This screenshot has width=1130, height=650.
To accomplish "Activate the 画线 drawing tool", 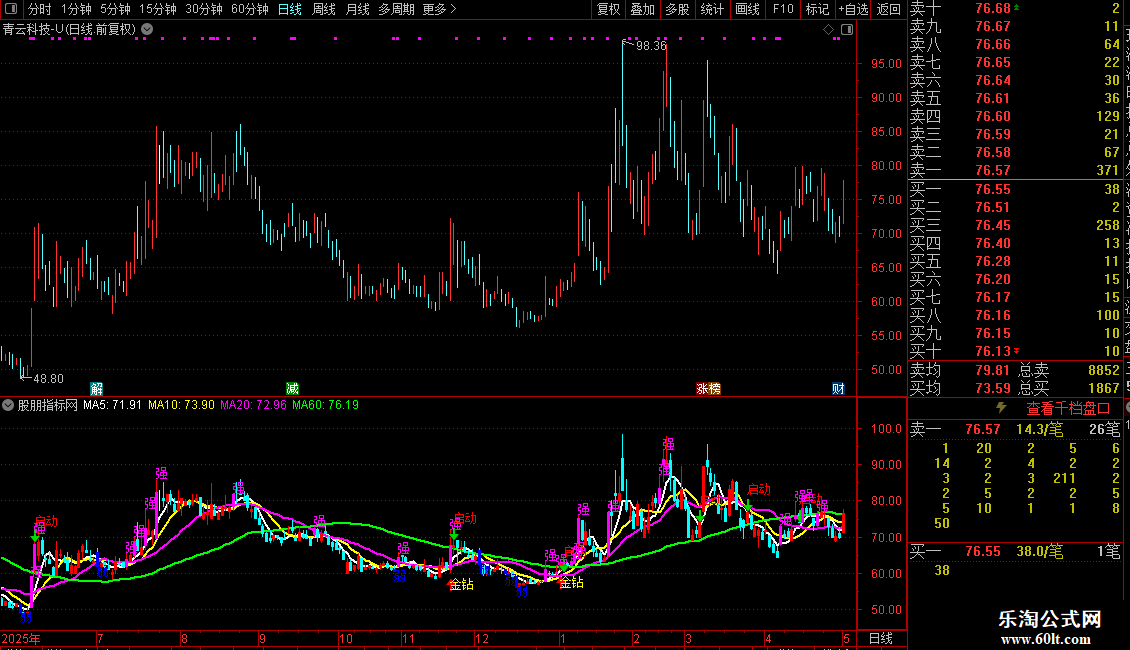I will (x=747, y=9).
